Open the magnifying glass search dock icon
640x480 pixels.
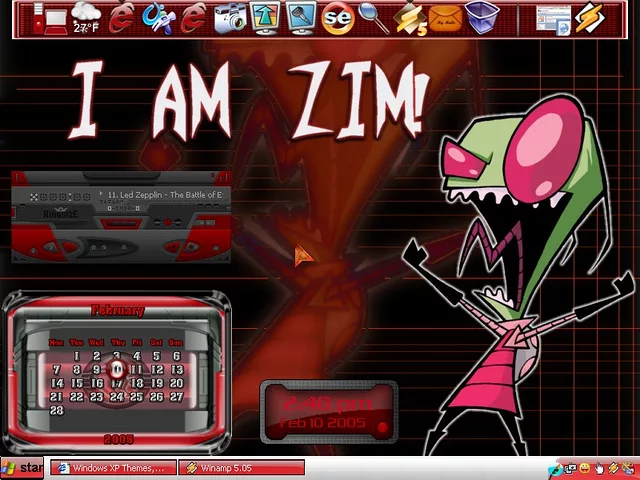click(373, 18)
